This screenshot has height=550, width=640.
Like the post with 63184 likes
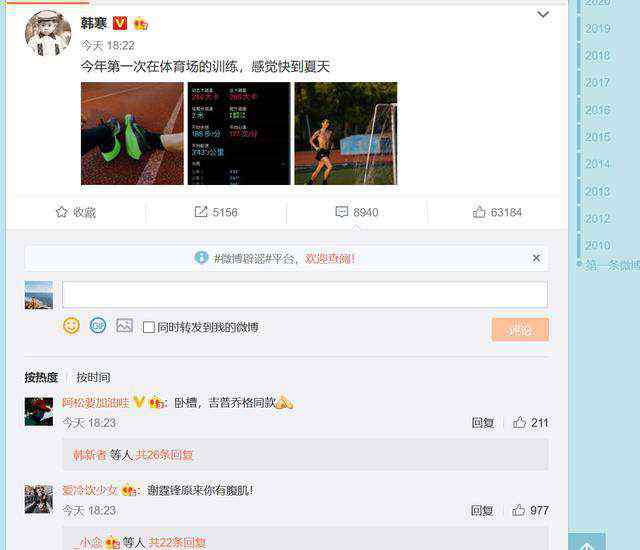tap(479, 212)
